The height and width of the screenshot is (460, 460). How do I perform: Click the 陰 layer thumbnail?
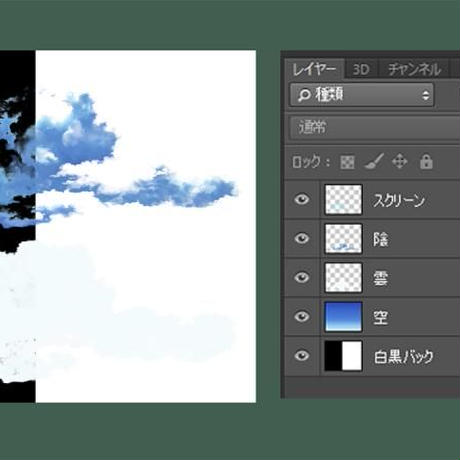(x=343, y=239)
